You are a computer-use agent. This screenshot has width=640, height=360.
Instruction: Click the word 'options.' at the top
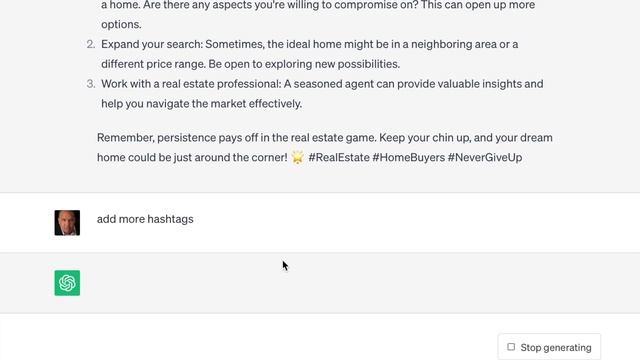121,24
